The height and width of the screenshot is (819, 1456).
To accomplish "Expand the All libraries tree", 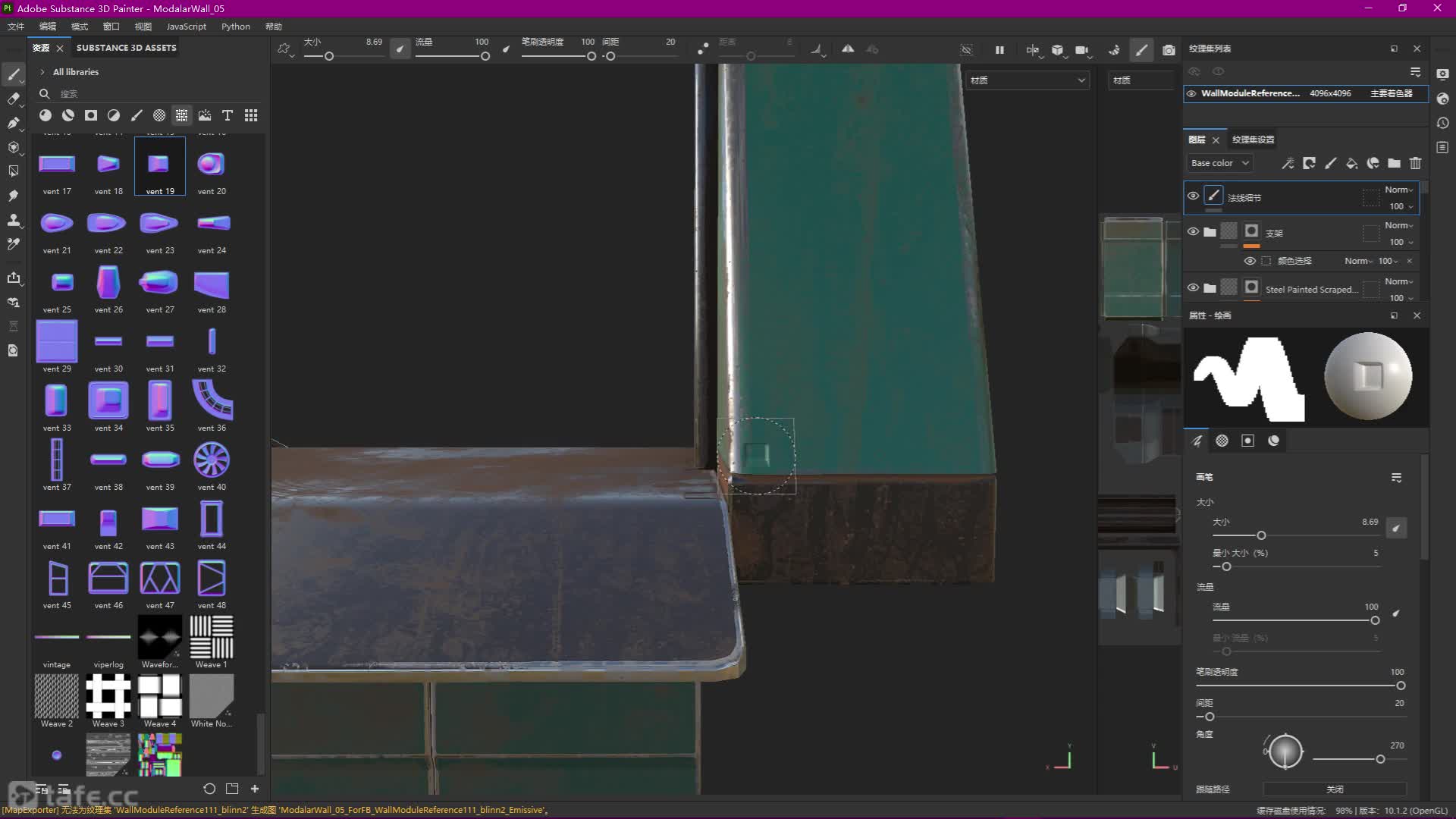I will click(42, 72).
